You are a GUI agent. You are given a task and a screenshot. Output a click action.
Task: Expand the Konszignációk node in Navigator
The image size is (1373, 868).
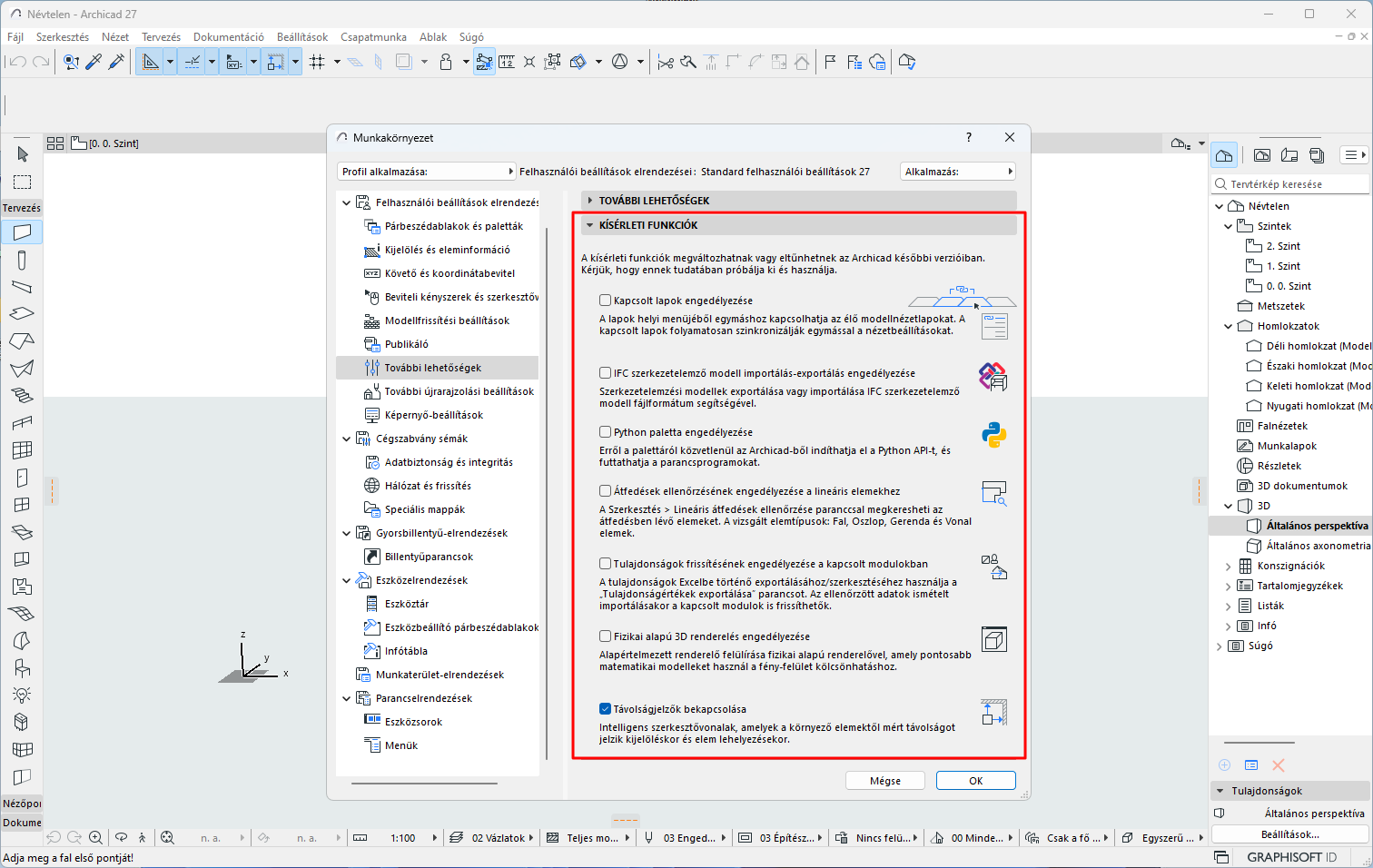[1229, 566]
